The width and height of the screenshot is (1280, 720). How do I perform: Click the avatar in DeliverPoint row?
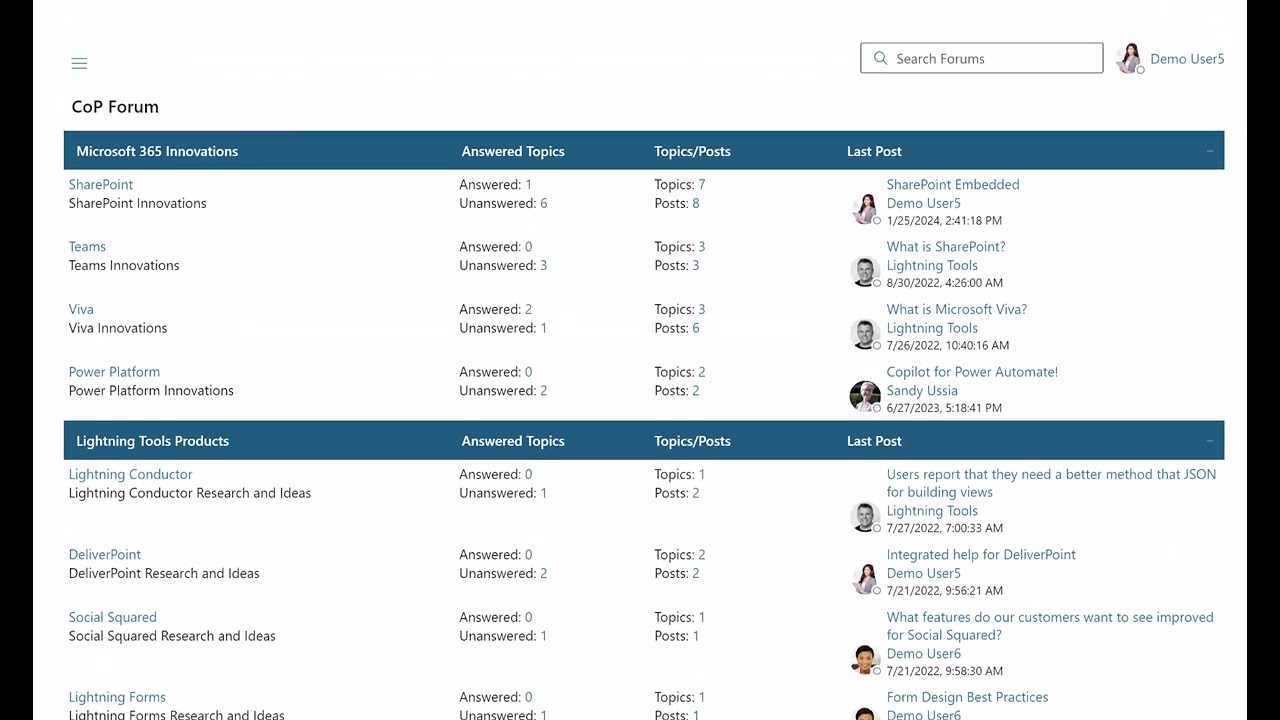[865, 578]
